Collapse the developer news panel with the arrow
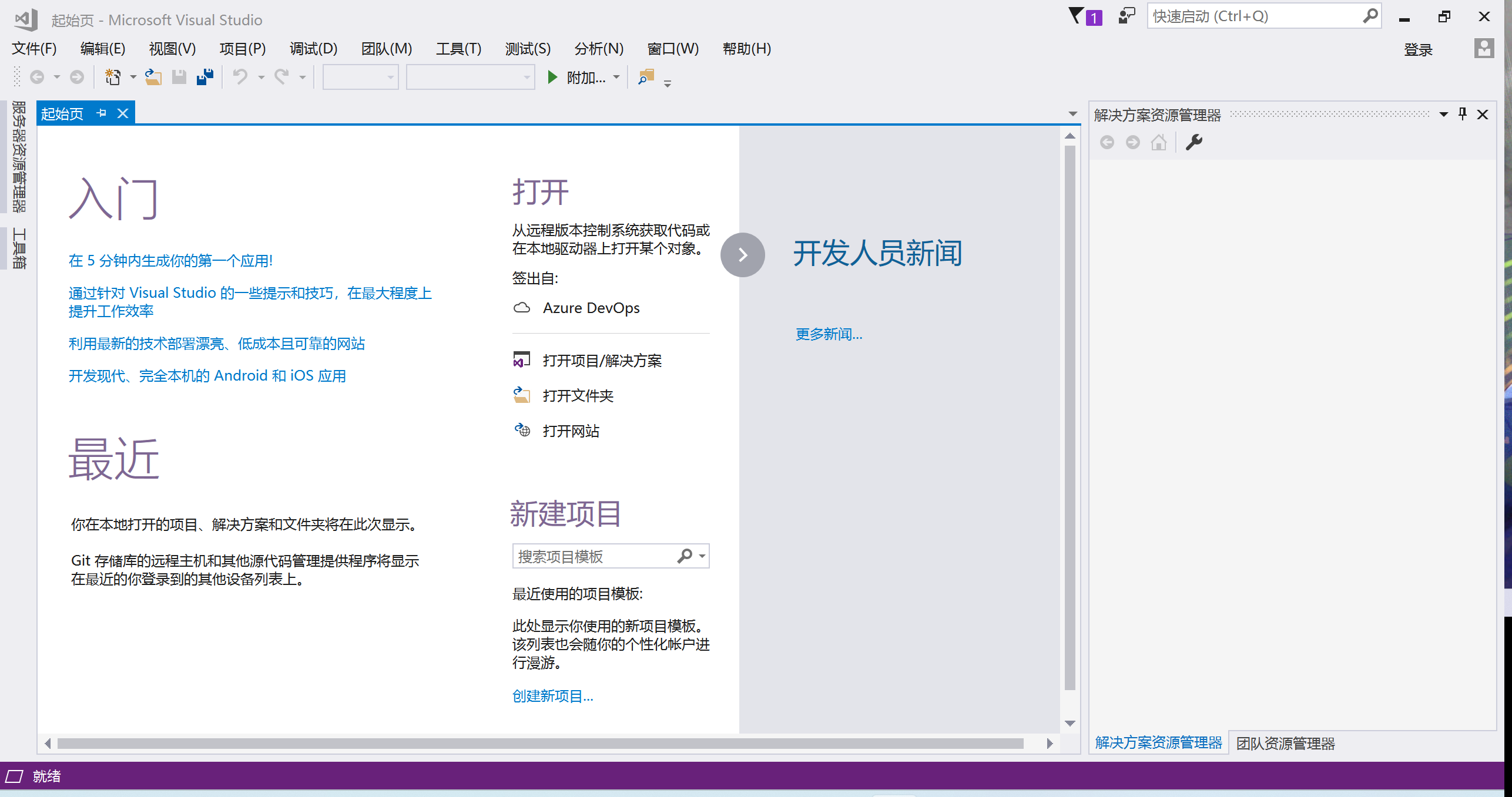This screenshot has width=1512, height=797. 742,254
